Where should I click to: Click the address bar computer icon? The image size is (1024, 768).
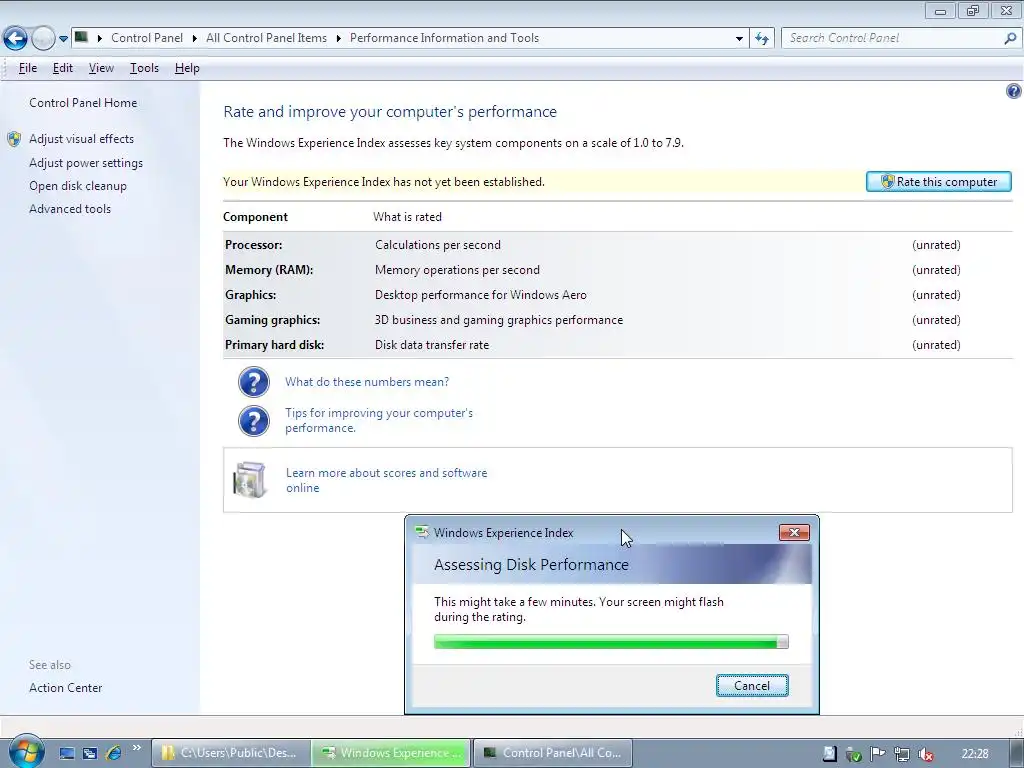pos(81,37)
